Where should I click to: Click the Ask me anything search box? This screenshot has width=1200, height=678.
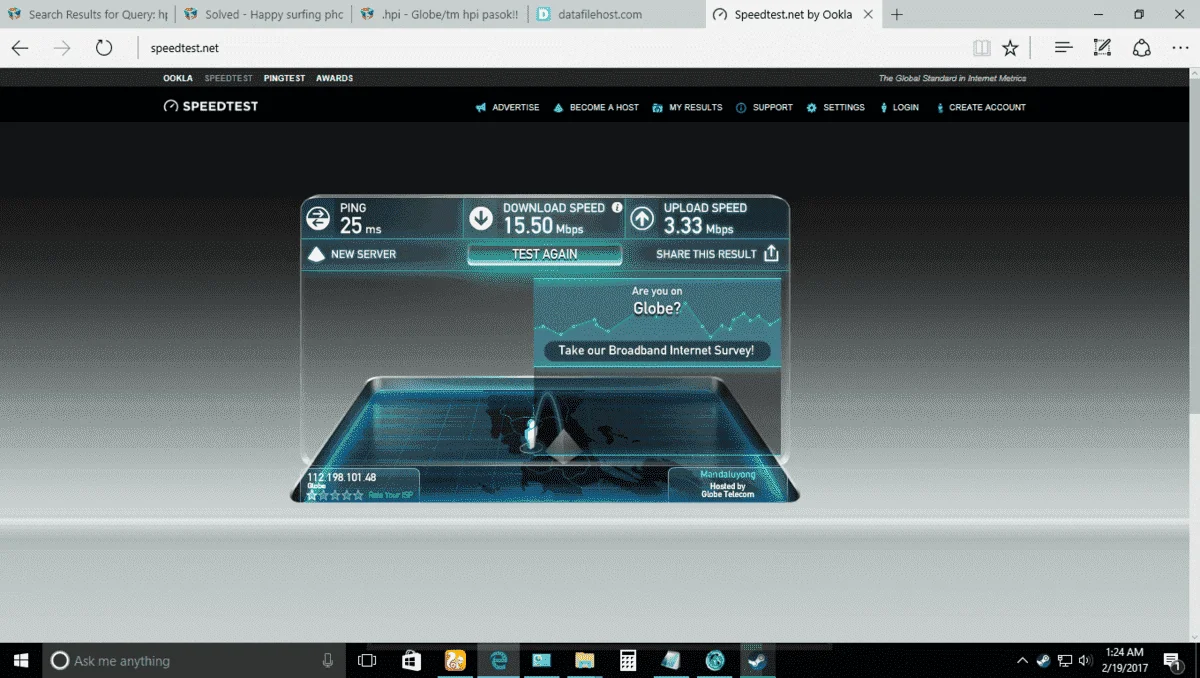(192, 660)
